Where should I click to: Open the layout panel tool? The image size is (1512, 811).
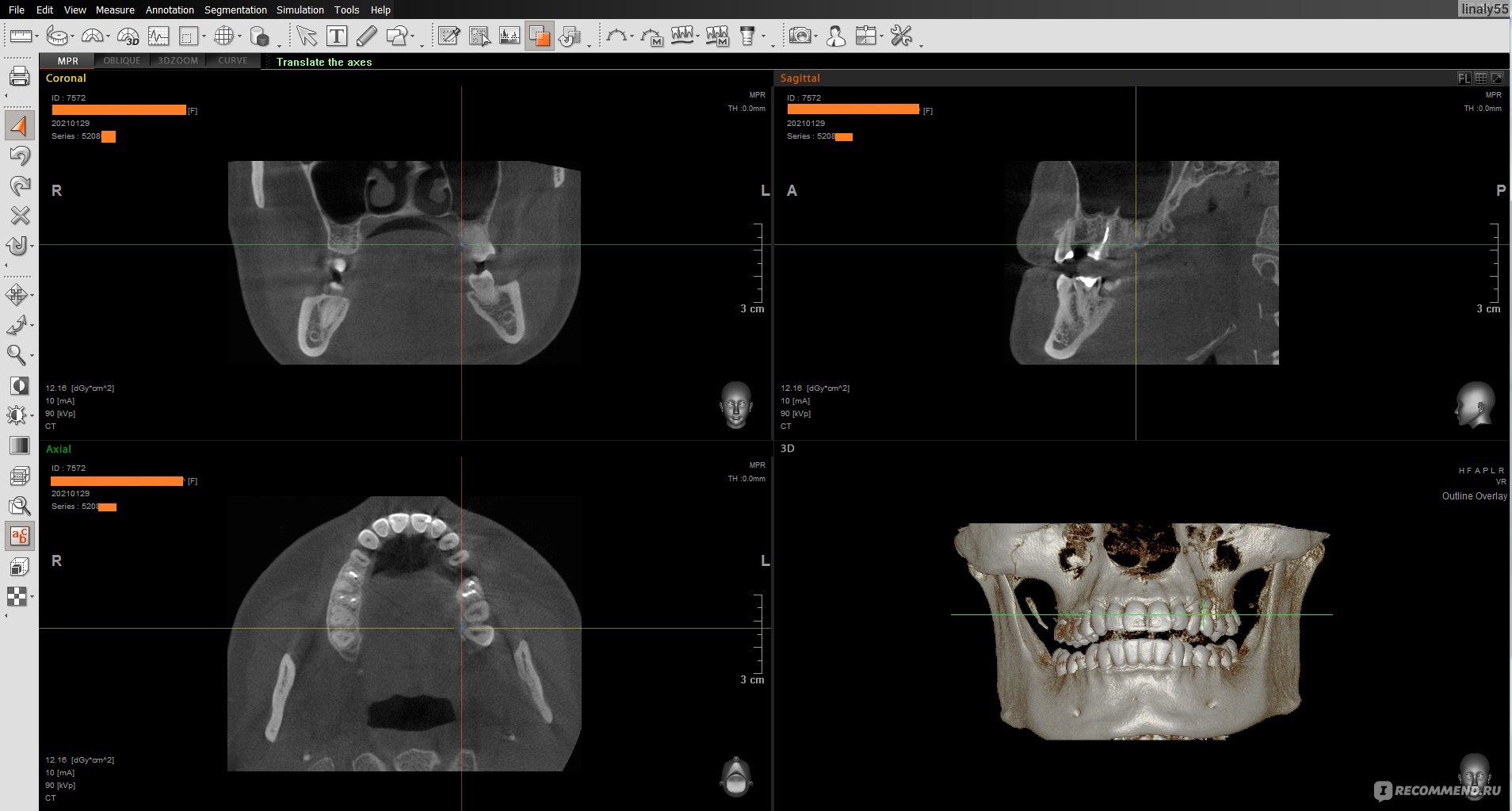click(x=866, y=36)
